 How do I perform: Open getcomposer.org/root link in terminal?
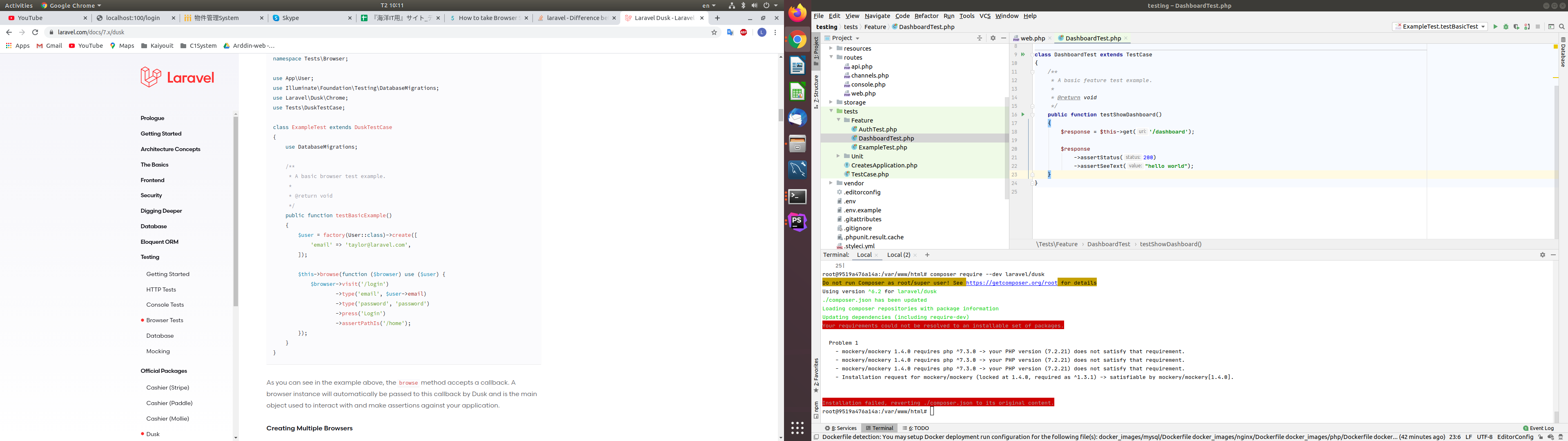(x=1011, y=283)
